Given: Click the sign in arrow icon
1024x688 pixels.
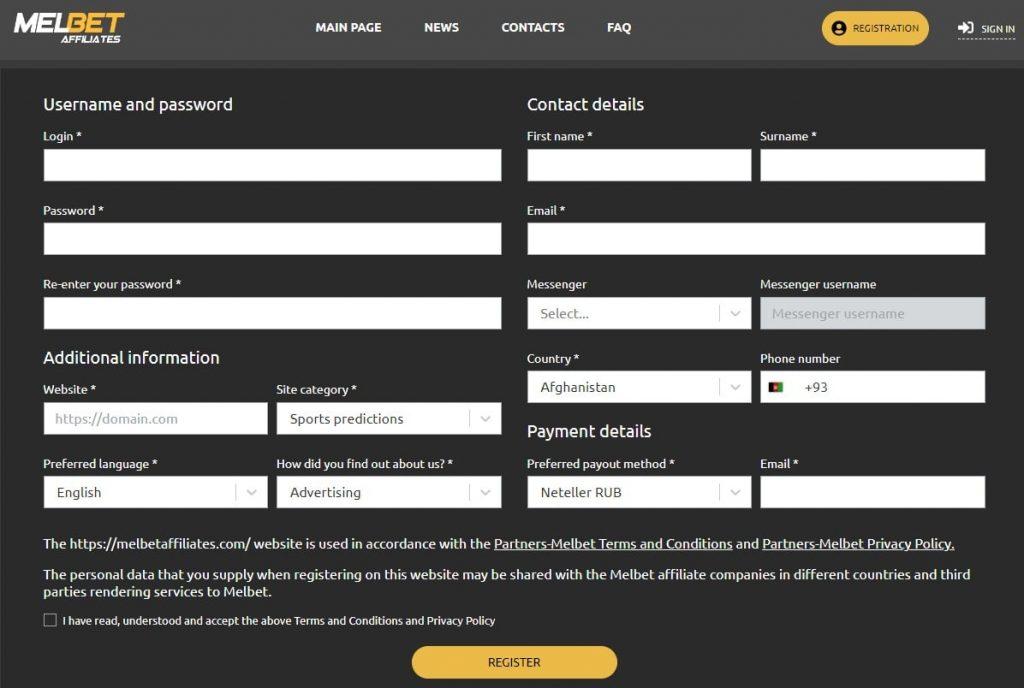Looking at the screenshot, I should click(x=965, y=29).
